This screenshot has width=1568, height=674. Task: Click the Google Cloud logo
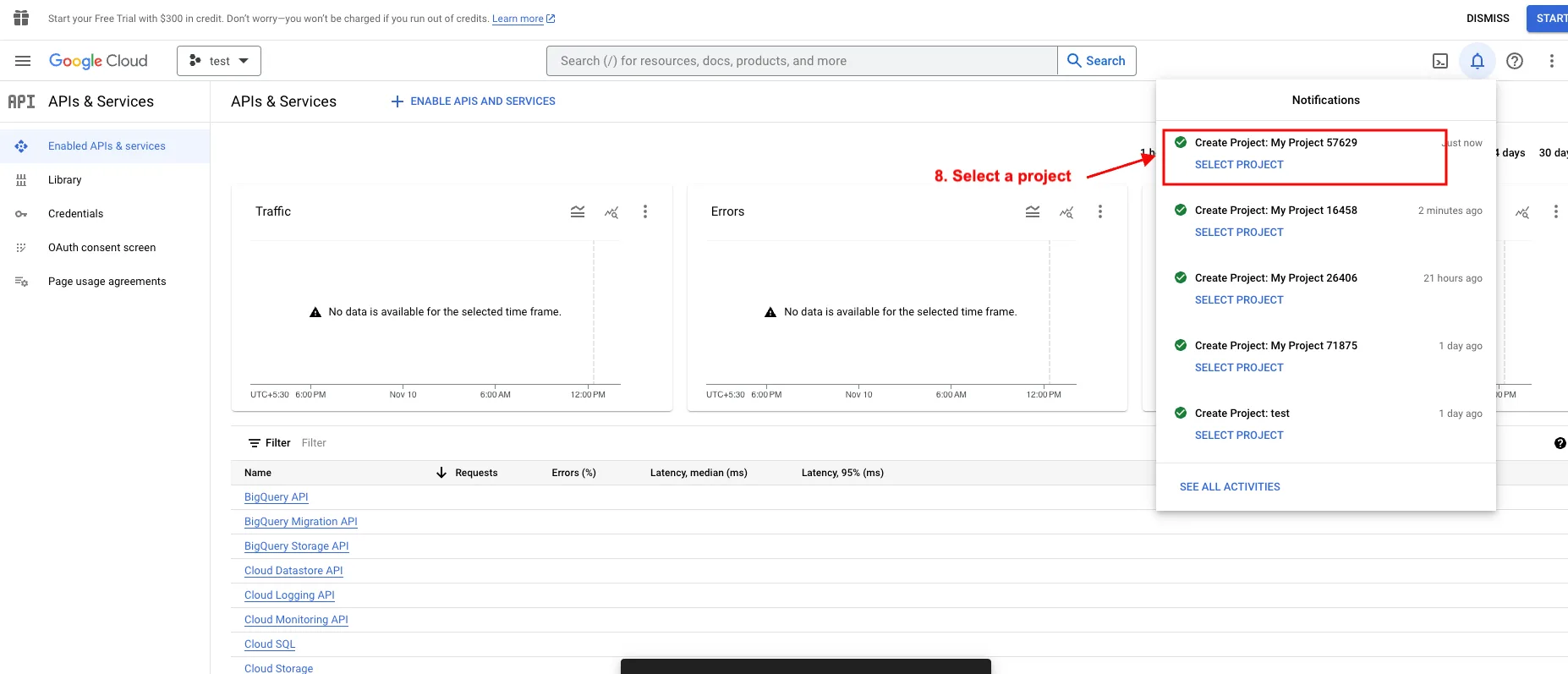tap(98, 61)
